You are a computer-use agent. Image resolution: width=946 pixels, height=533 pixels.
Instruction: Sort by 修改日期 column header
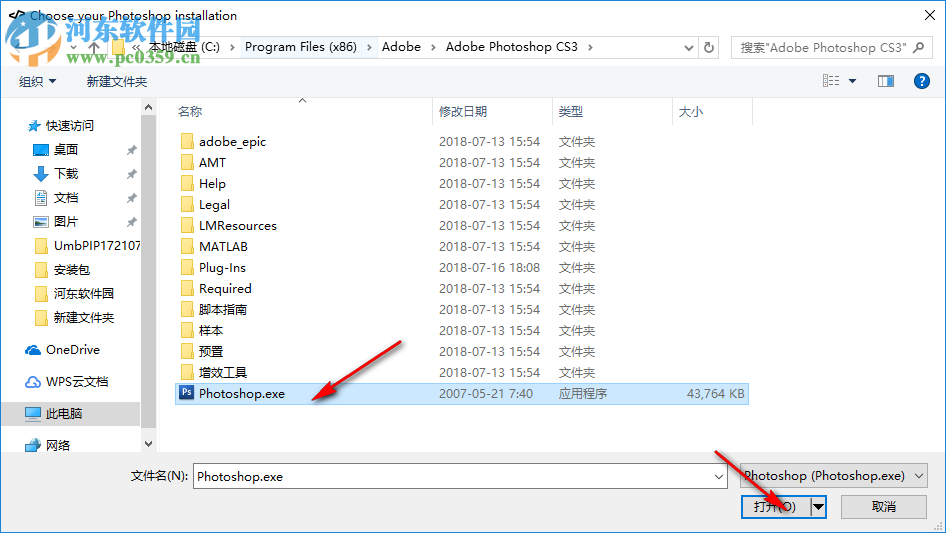coord(463,112)
